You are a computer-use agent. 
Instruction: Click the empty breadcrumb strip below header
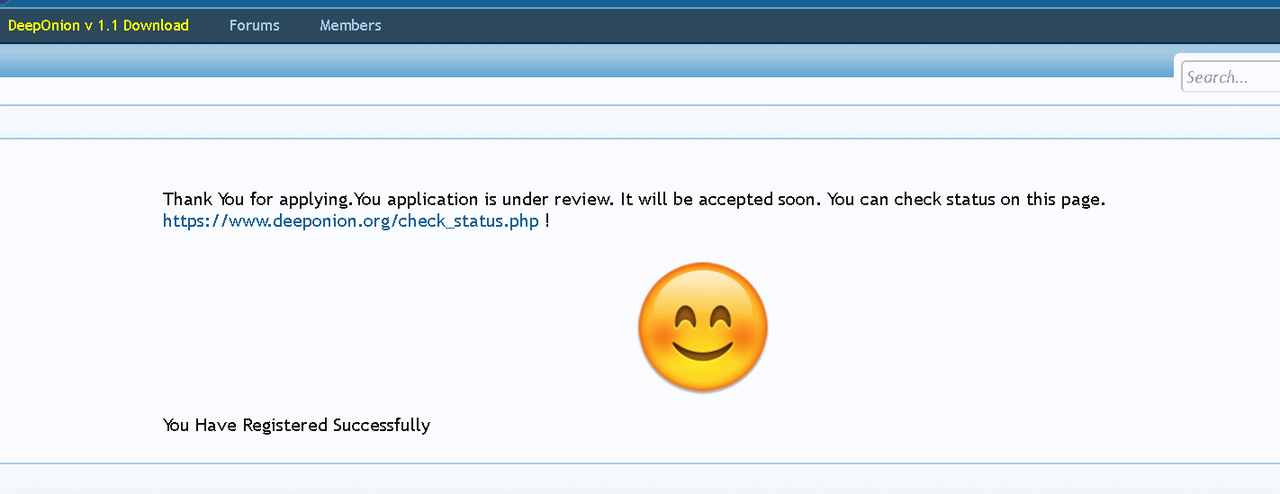(x=640, y=121)
